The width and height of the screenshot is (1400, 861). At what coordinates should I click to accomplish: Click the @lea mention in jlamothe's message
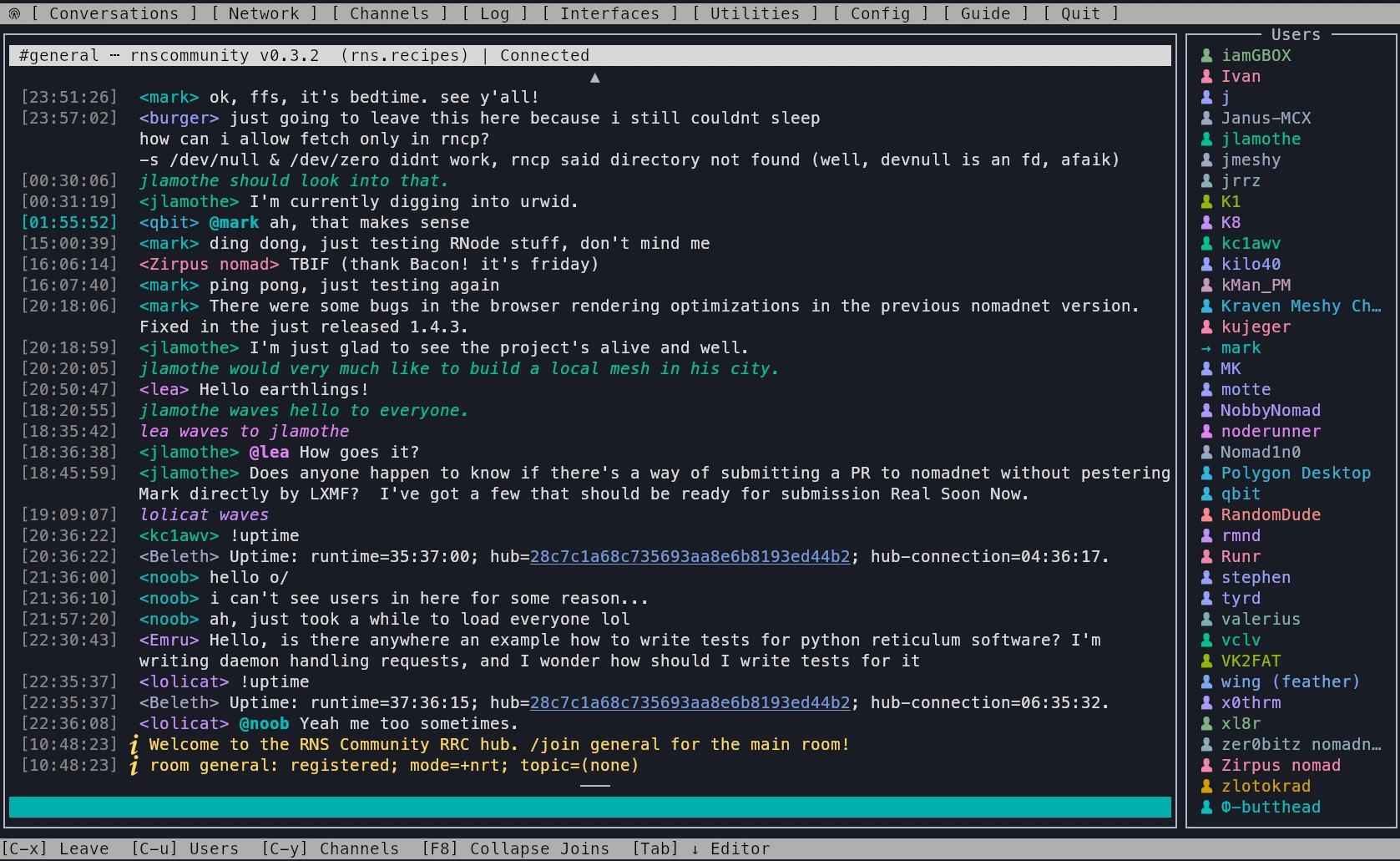pyautogui.click(x=269, y=452)
